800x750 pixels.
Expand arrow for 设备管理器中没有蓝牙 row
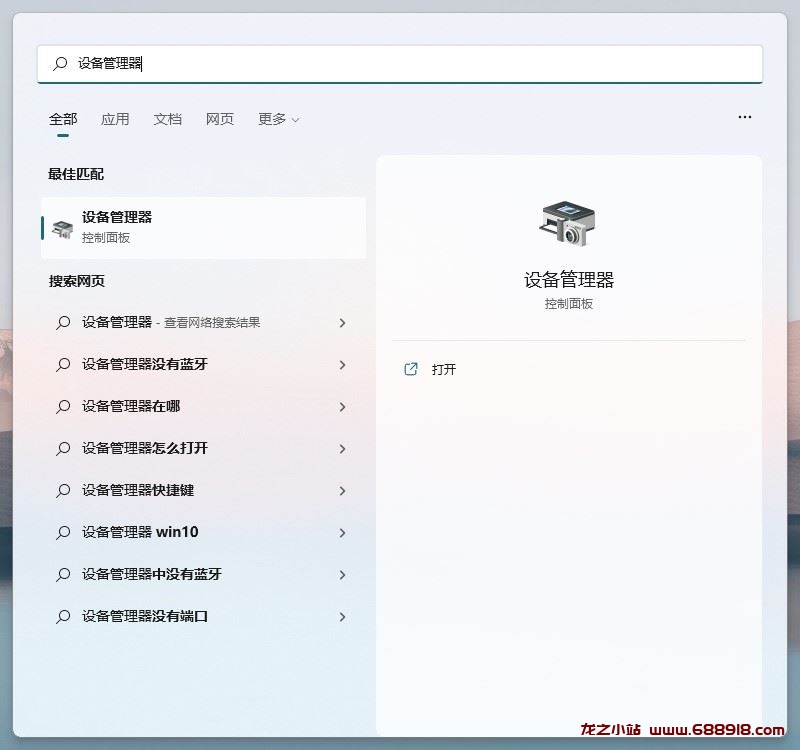(342, 575)
